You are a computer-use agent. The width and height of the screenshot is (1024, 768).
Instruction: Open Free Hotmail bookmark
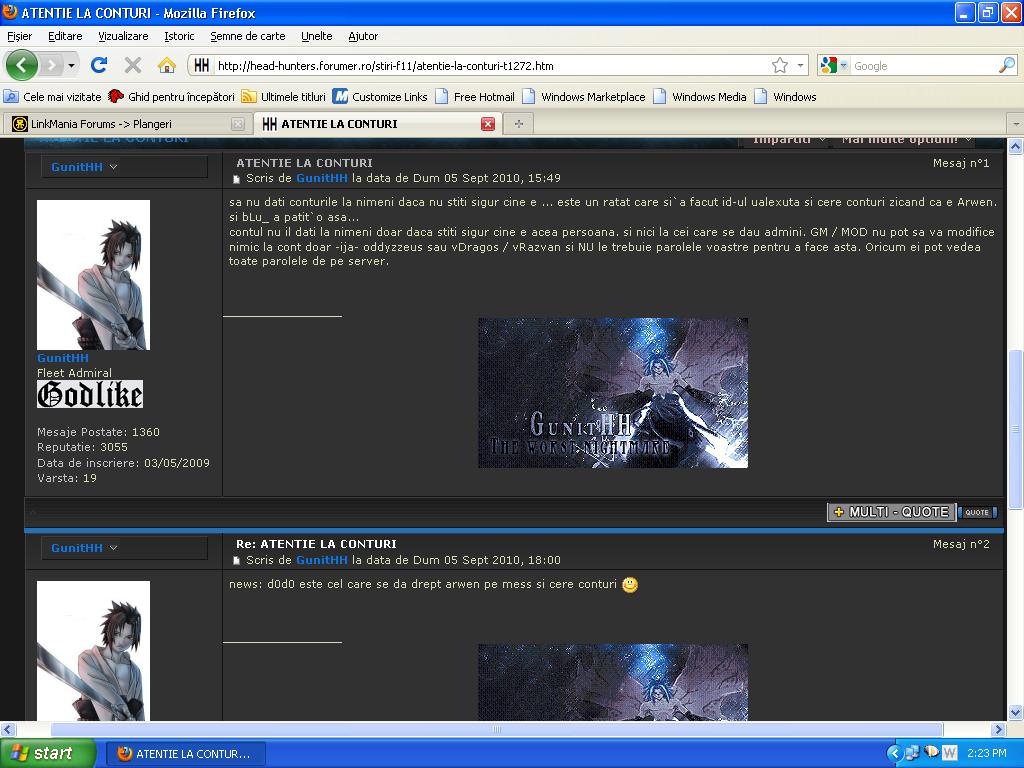coord(475,97)
